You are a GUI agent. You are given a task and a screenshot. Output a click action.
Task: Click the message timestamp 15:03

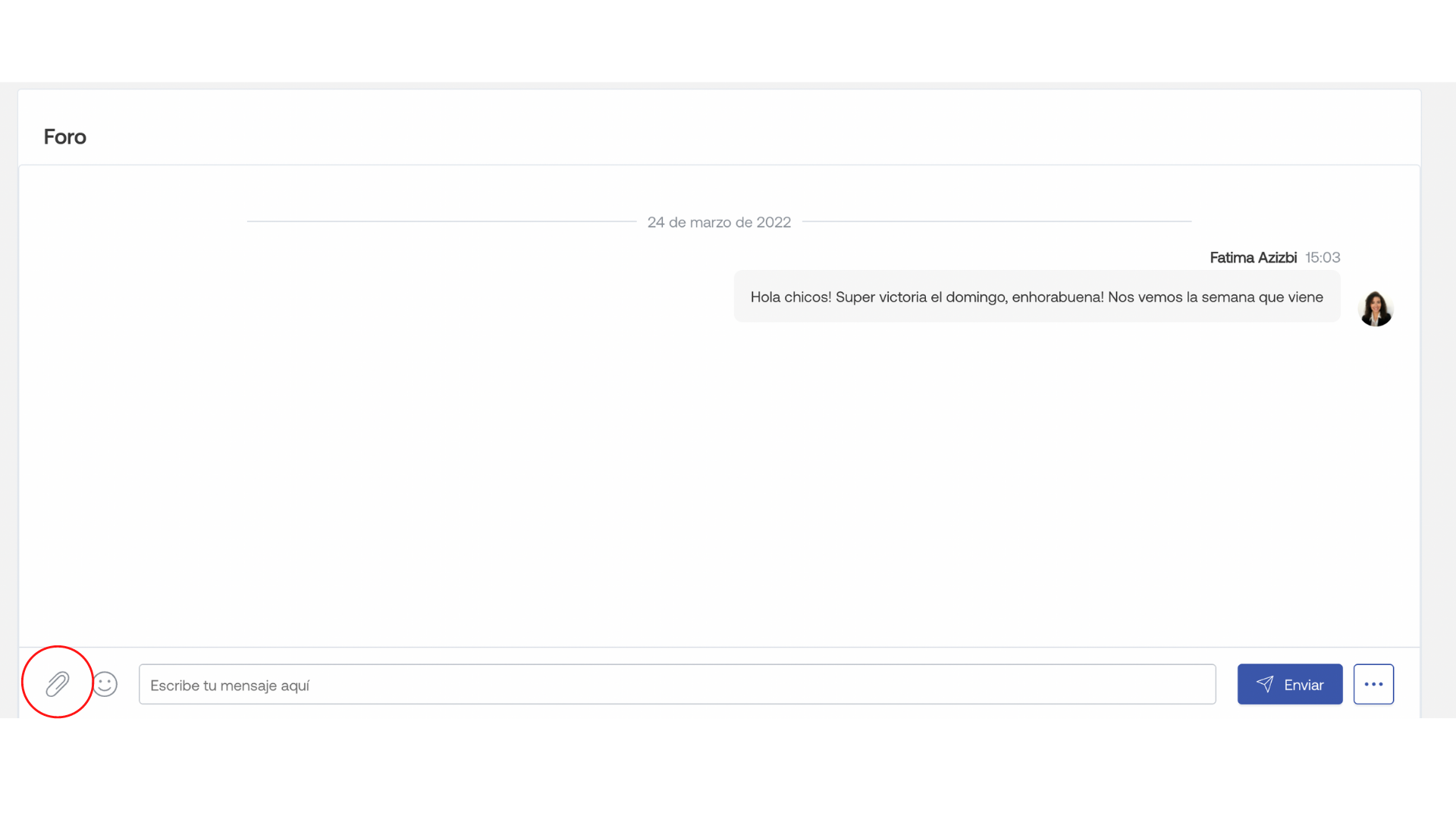point(1323,258)
